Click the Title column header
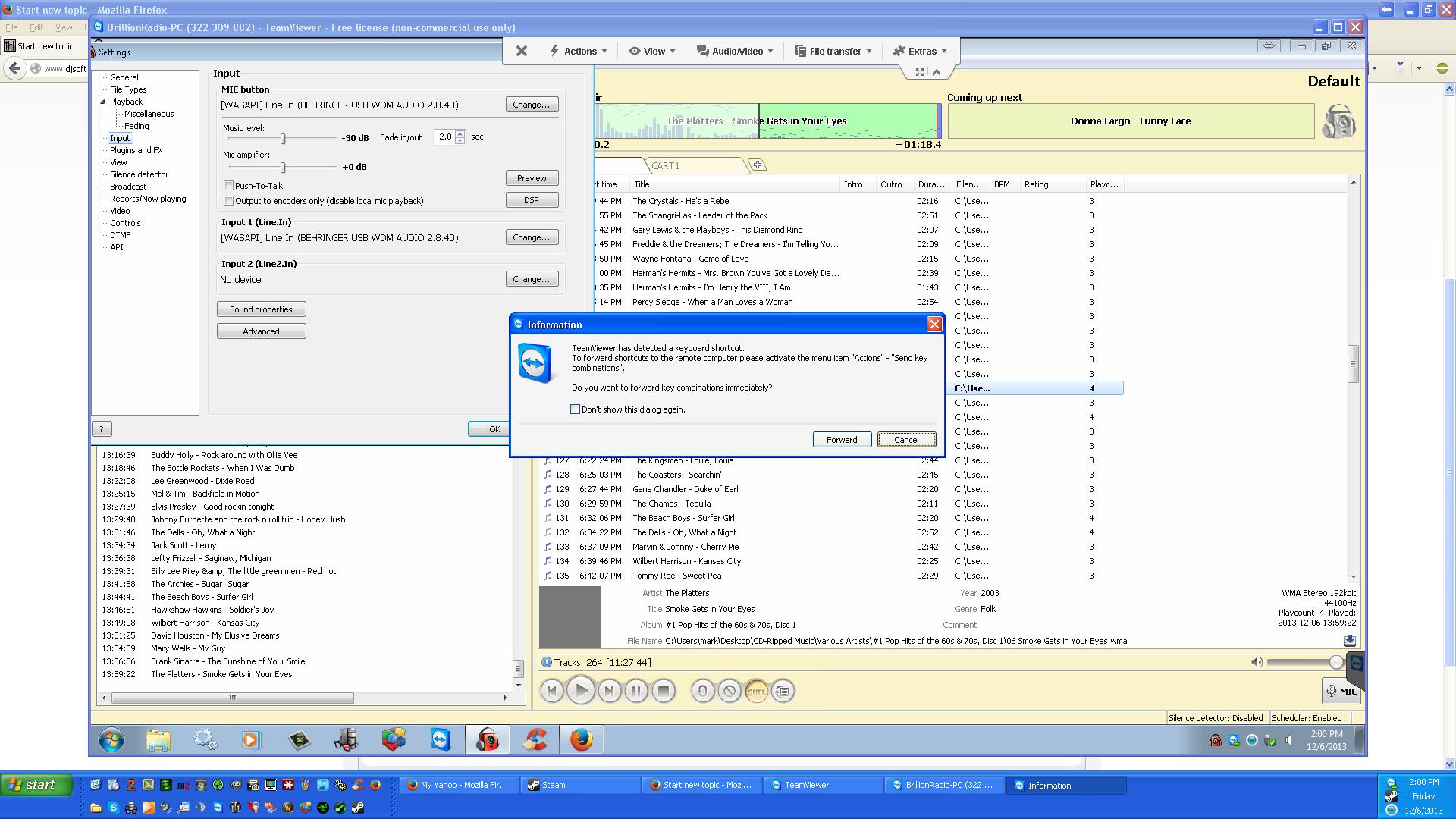 736,184
